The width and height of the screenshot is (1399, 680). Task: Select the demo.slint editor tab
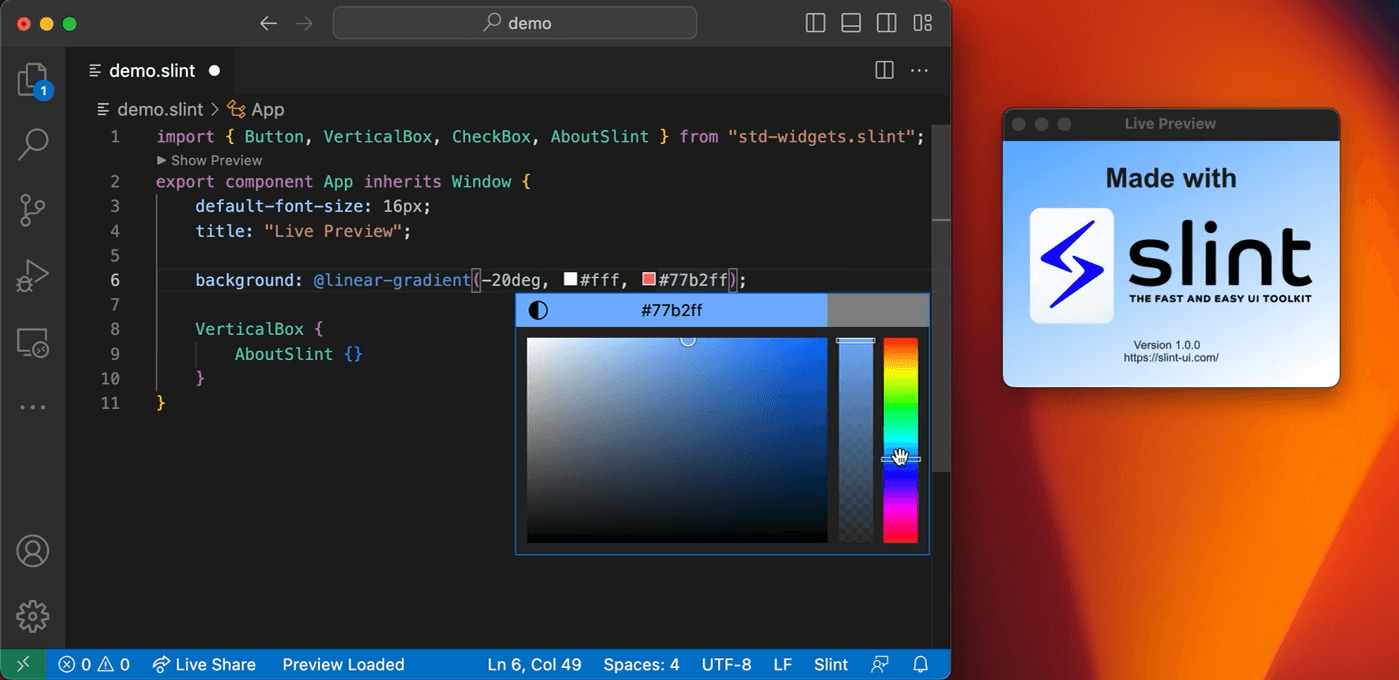point(152,71)
